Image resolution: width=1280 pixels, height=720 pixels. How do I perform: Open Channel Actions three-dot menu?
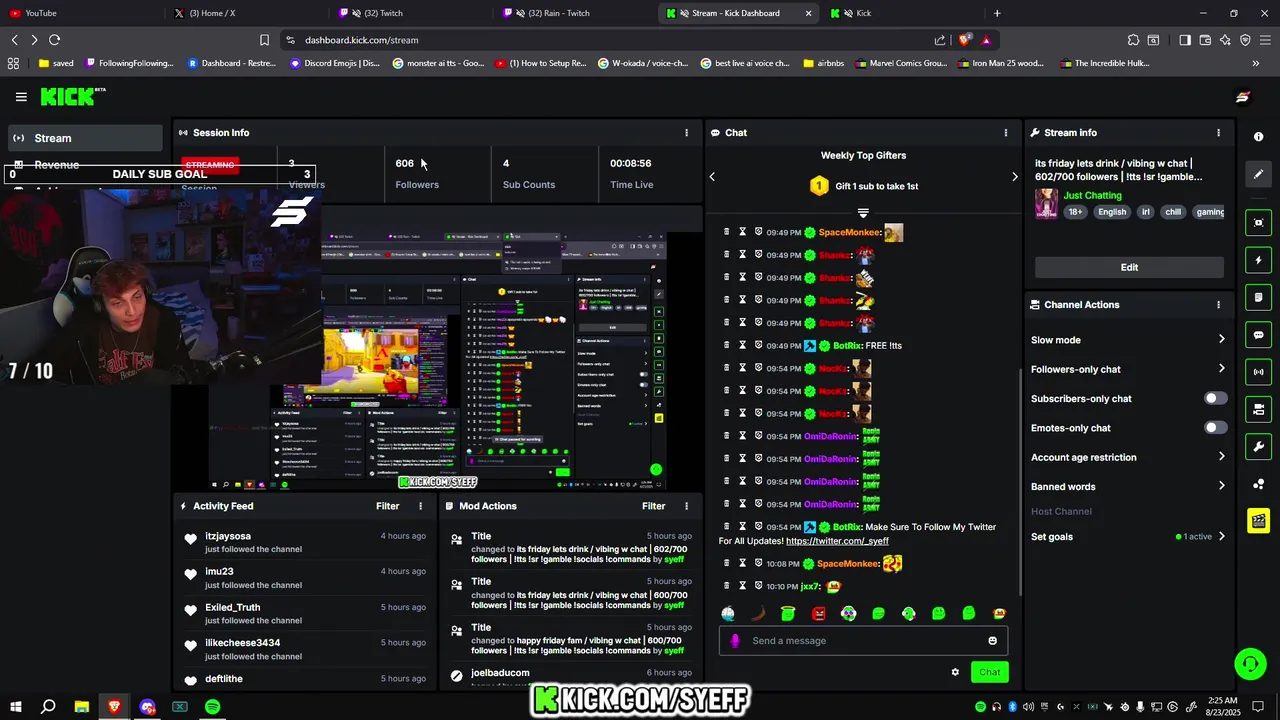pyautogui.click(x=1218, y=304)
